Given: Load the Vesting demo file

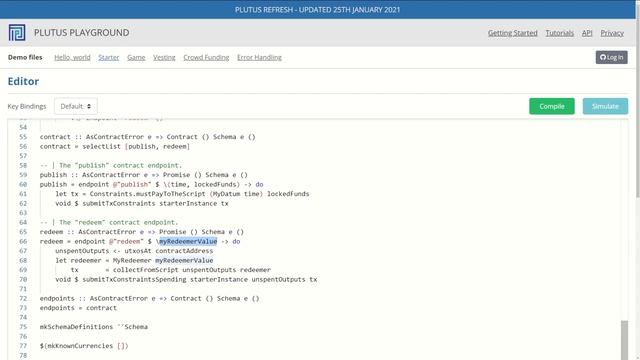Looking at the screenshot, I should 164,58.
